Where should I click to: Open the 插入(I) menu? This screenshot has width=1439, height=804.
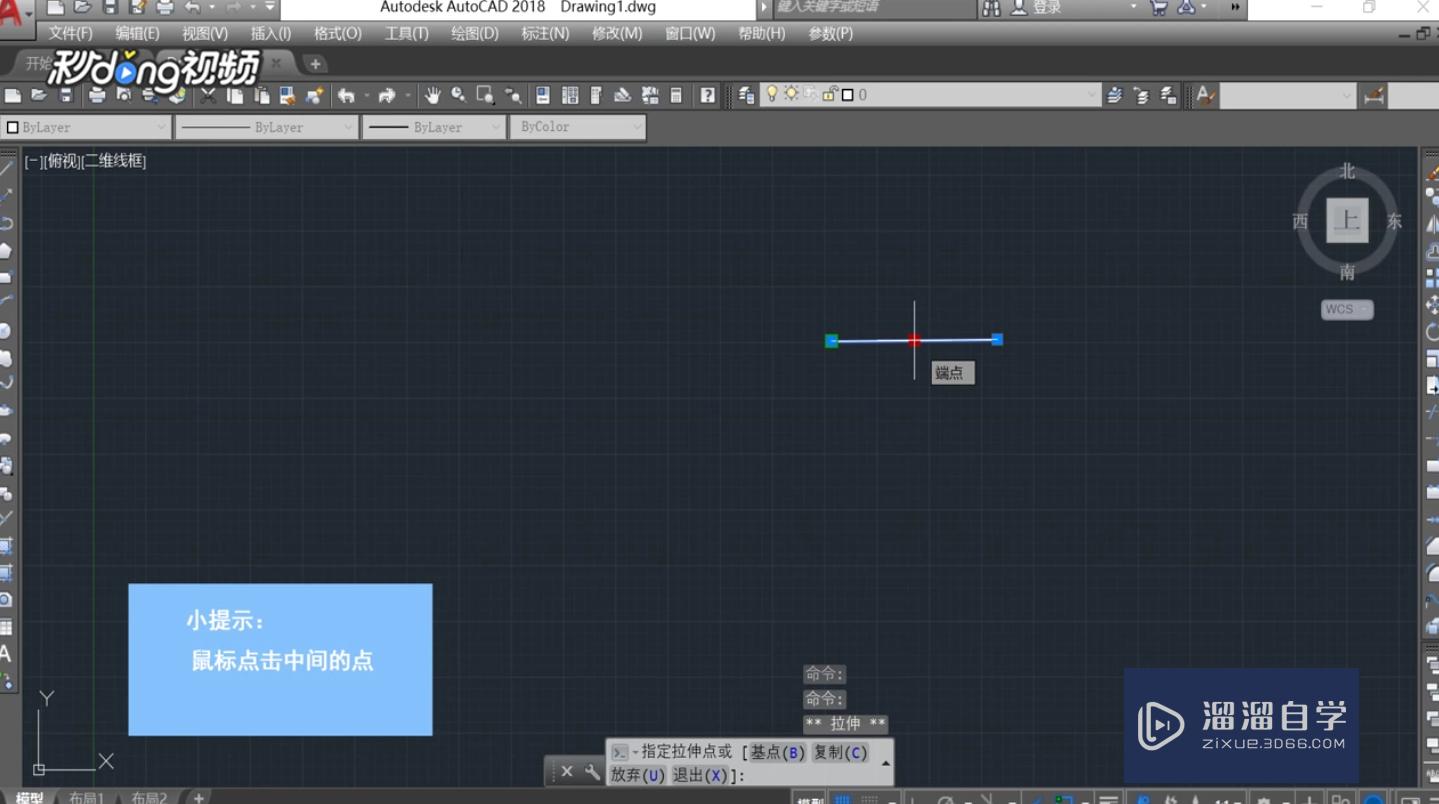271,33
